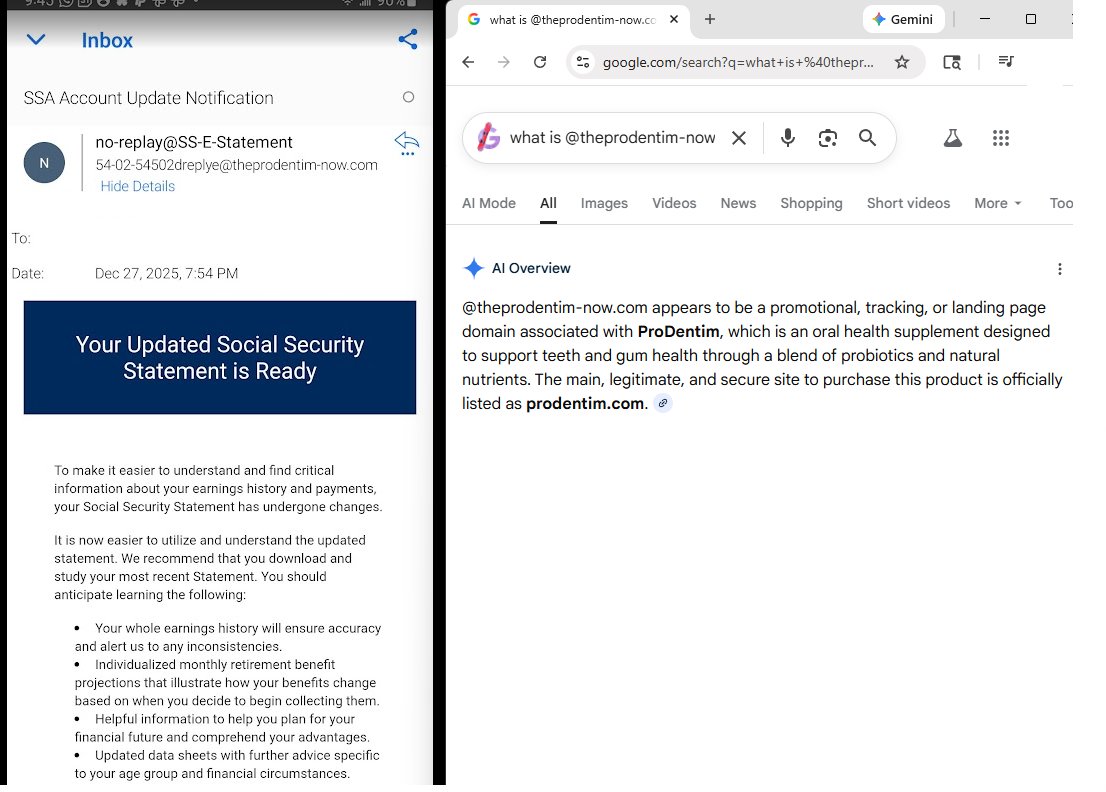Switch to Videos tab
The width and height of the screenshot is (1106, 792).
[x=674, y=203]
